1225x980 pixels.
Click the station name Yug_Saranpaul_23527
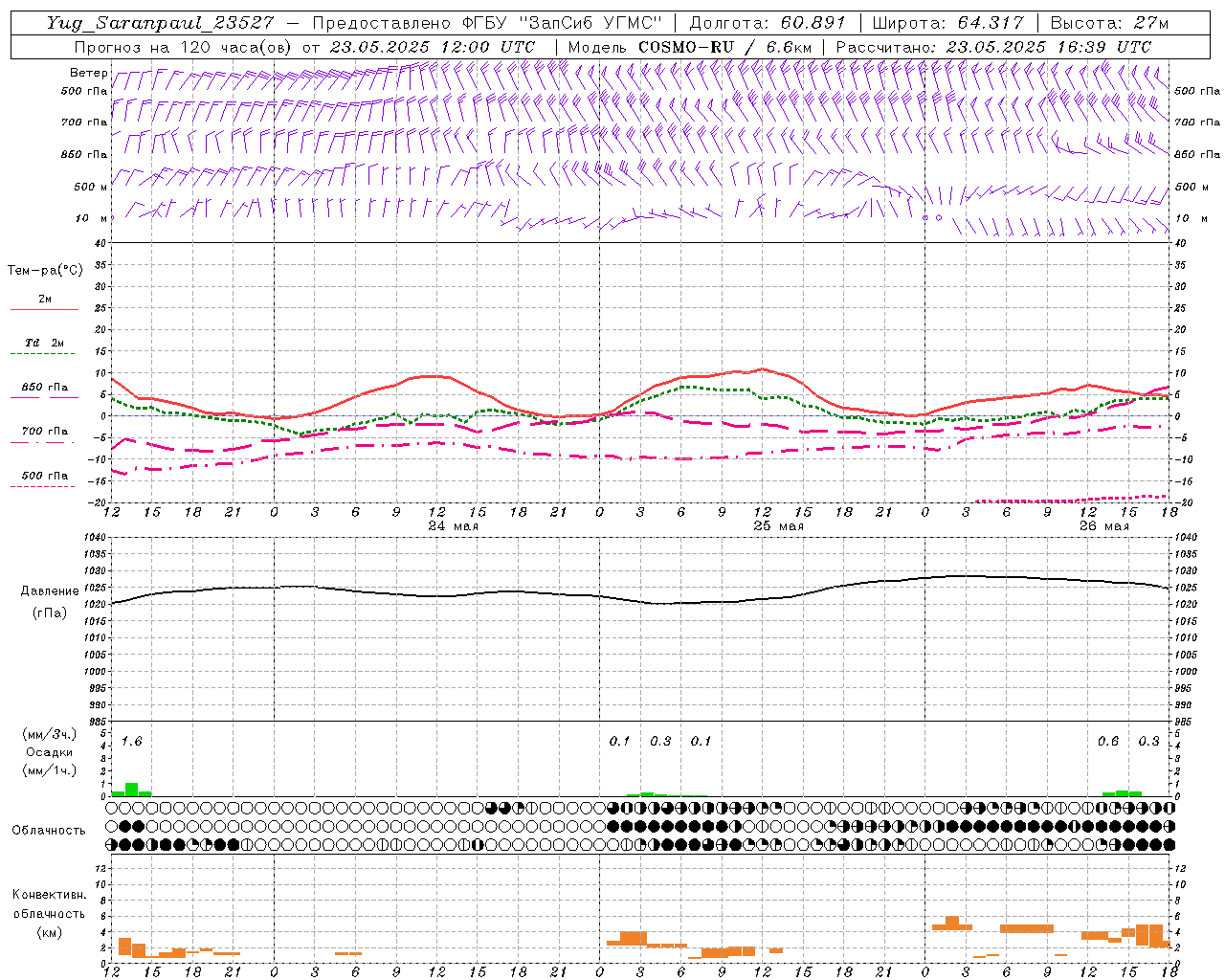160,23
